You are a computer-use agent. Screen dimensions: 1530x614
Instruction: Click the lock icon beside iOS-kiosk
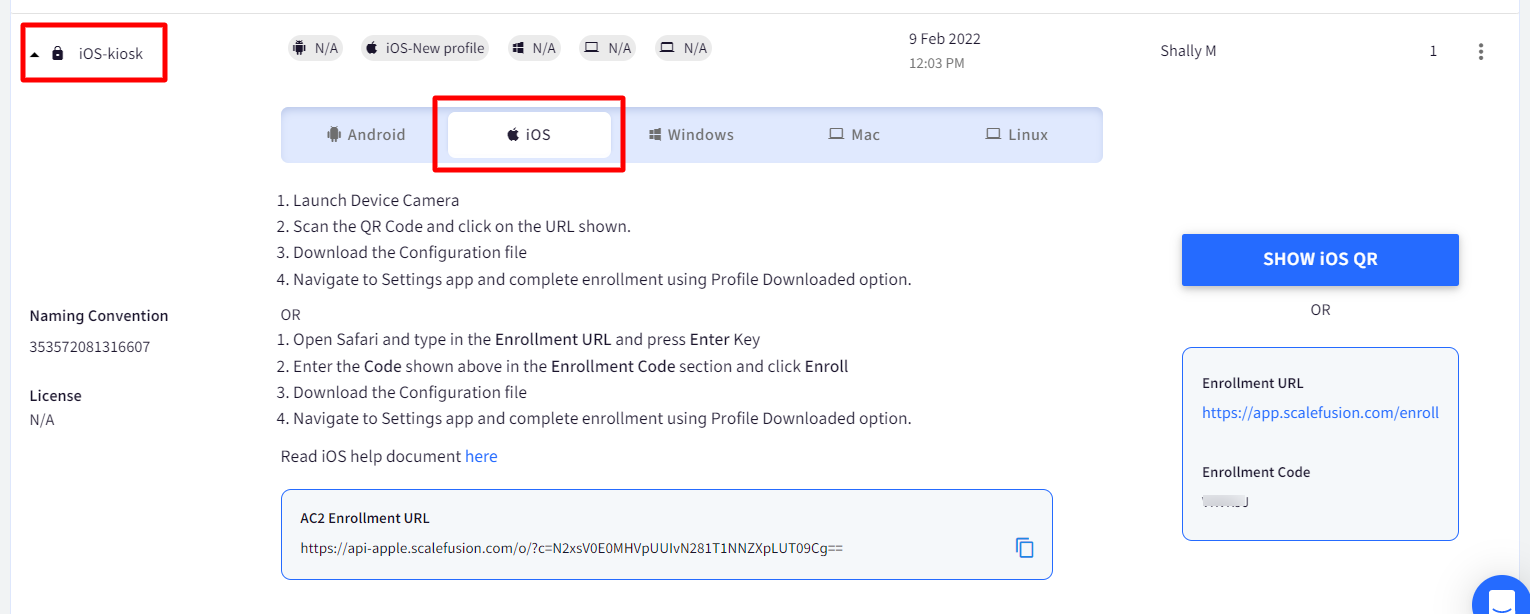(58, 53)
